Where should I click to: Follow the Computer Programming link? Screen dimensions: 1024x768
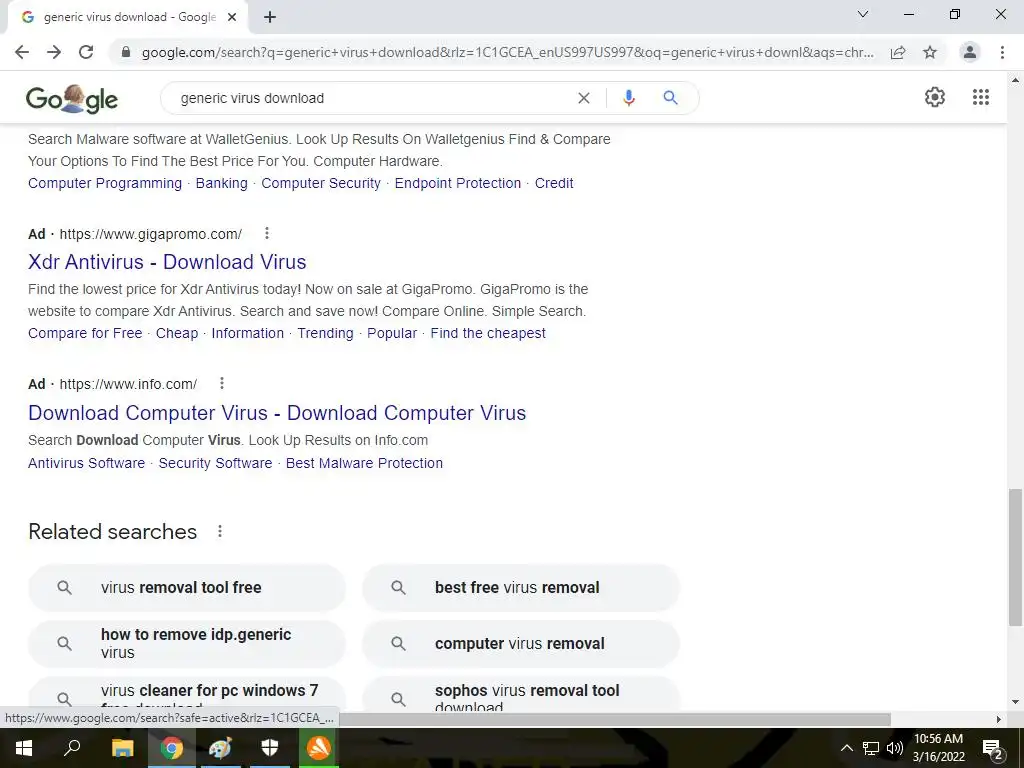click(x=105, y=184)
